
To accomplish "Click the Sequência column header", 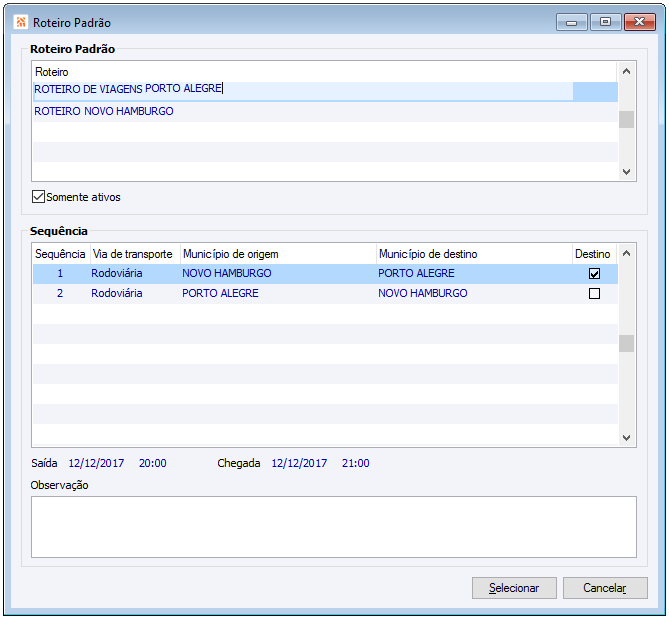I will [x=61, y=254].
